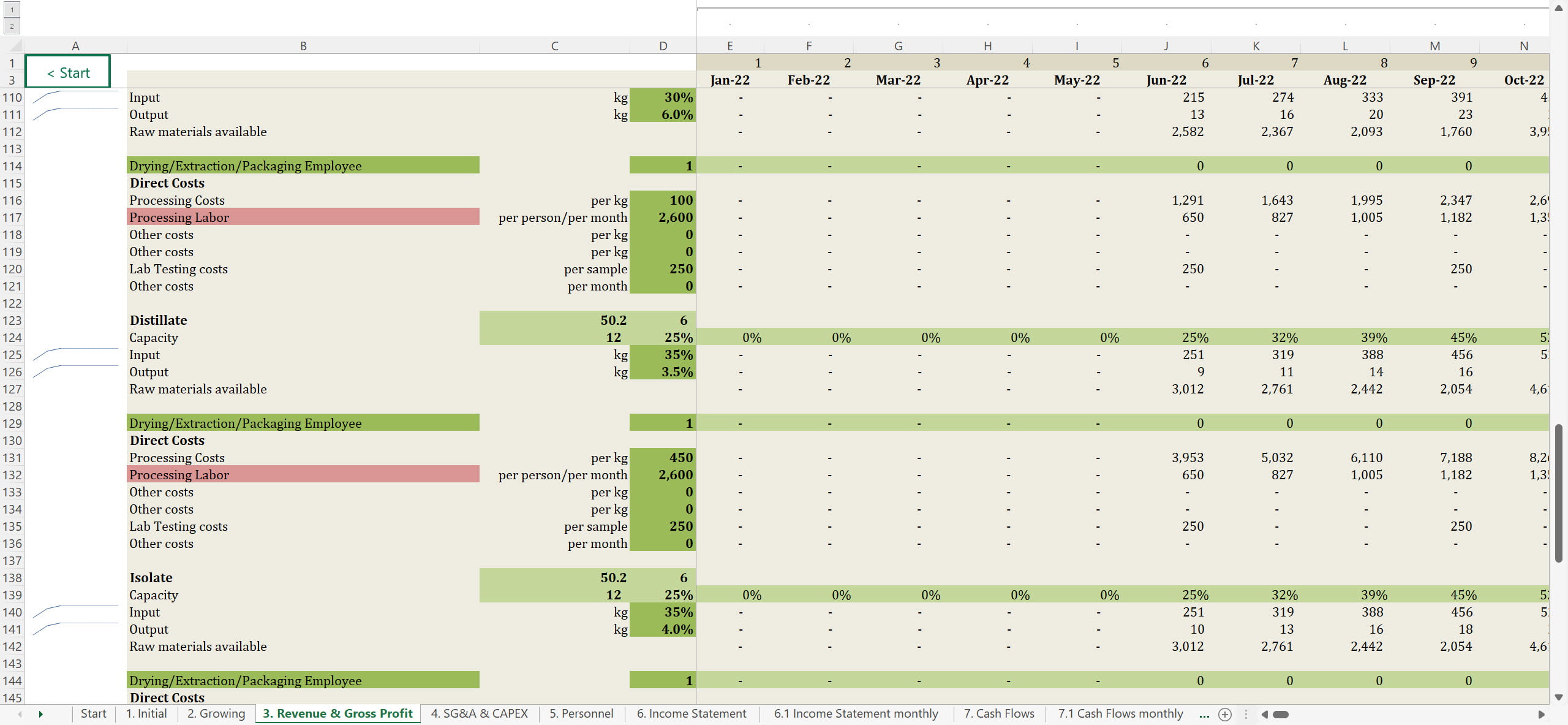Screen dimensions: 1568x725
Task: Switch to the 4. SG&A & CAPEX sheet
Action: (479, 713)
